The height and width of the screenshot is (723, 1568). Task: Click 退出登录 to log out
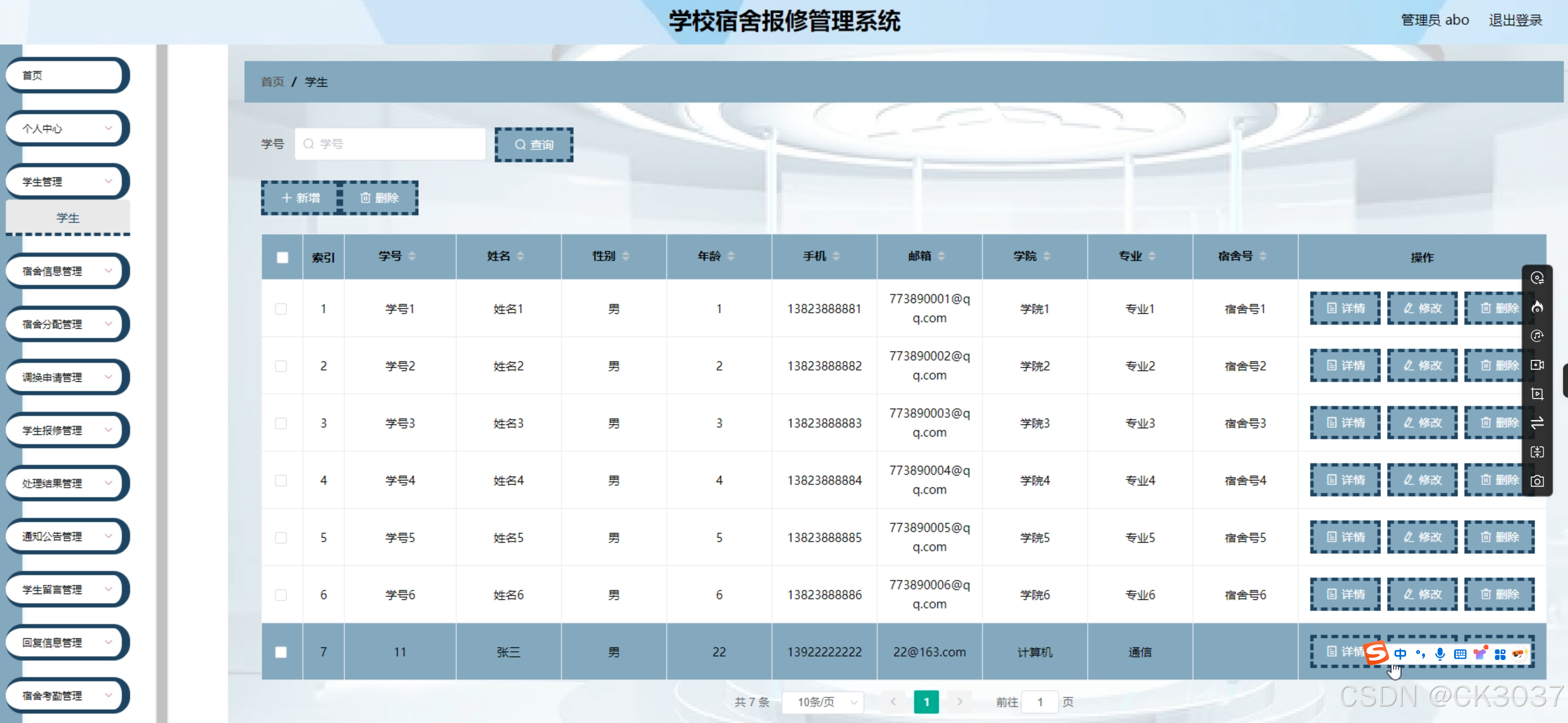tap(1516, 19)
